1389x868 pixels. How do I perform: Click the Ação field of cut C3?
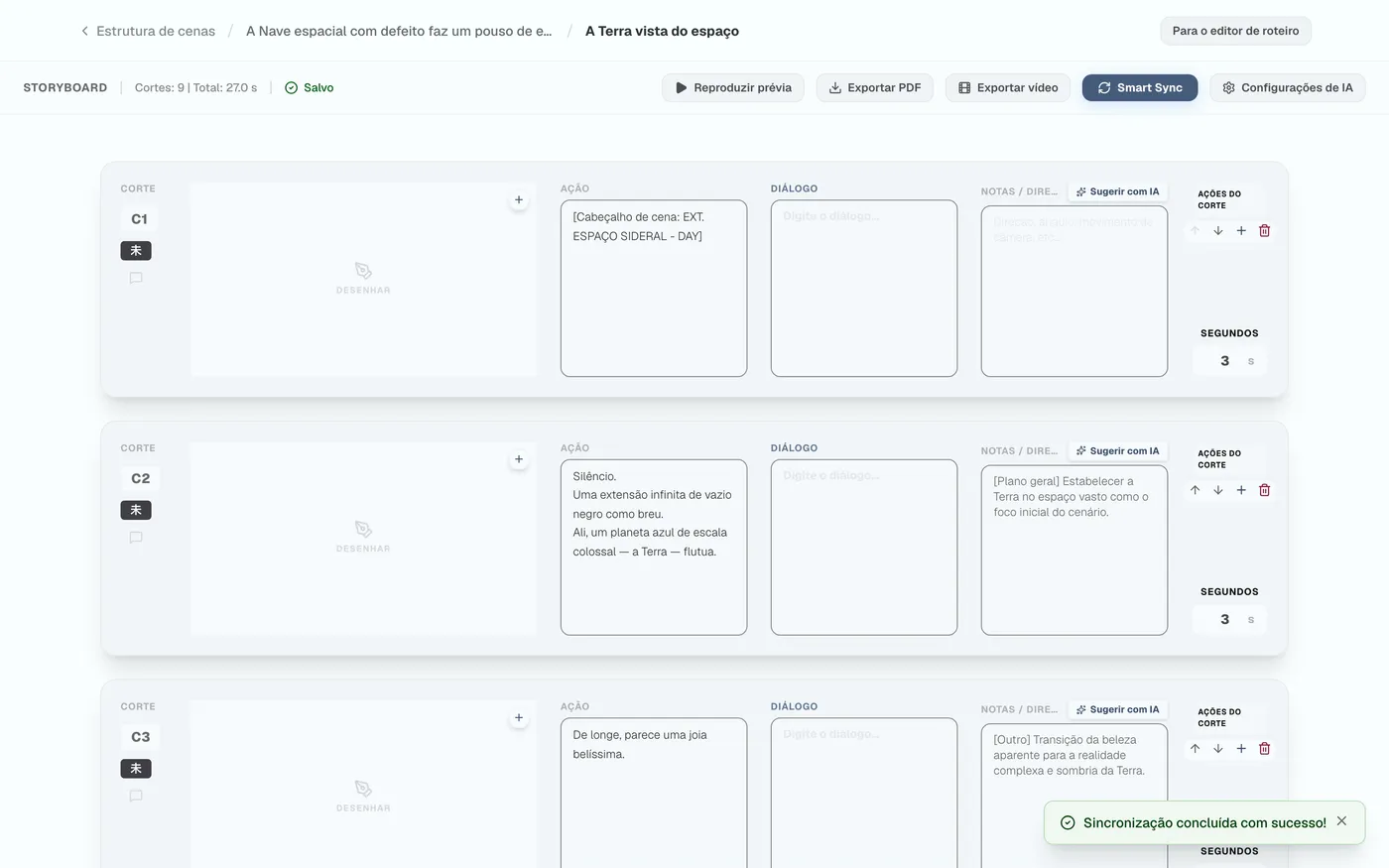[654, 793]
